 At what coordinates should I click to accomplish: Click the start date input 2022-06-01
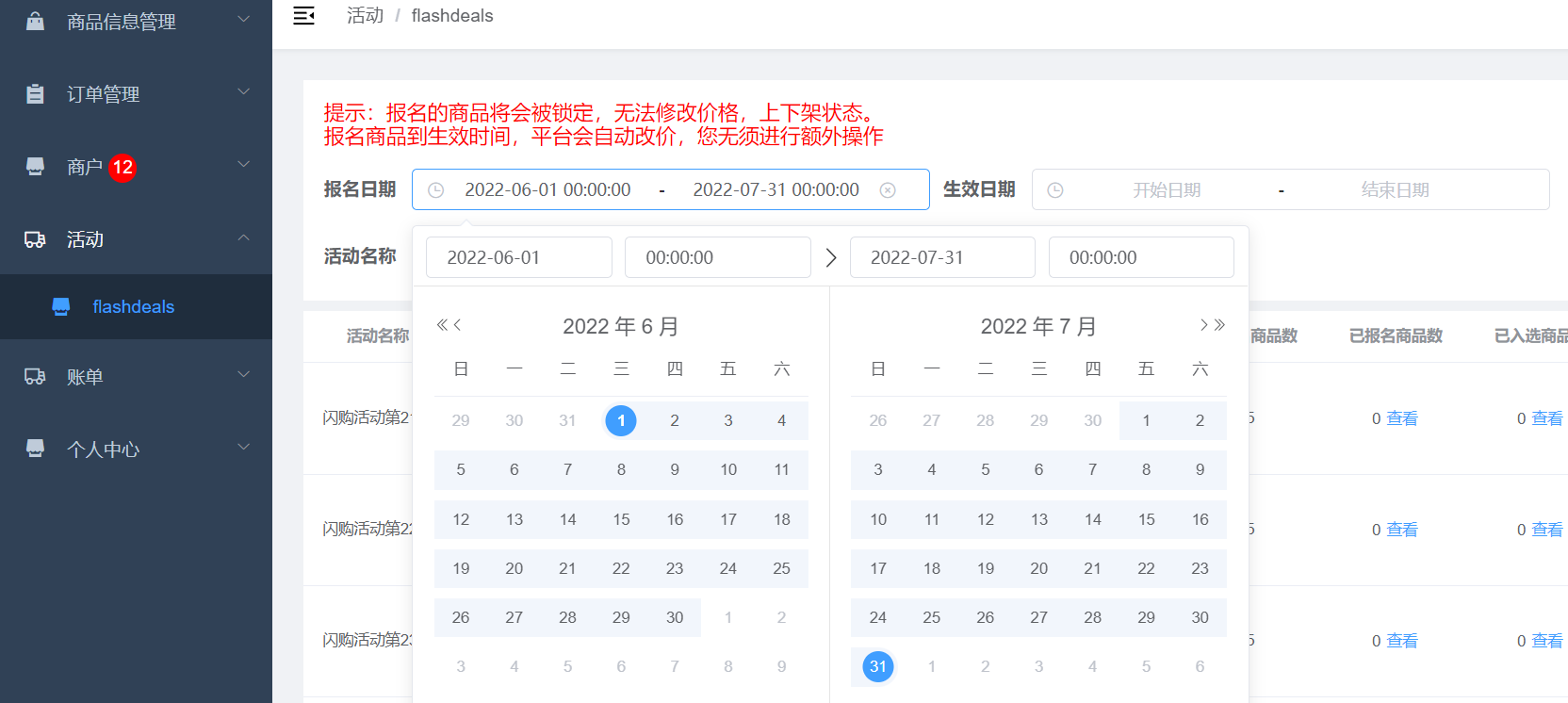pos(519,257)
